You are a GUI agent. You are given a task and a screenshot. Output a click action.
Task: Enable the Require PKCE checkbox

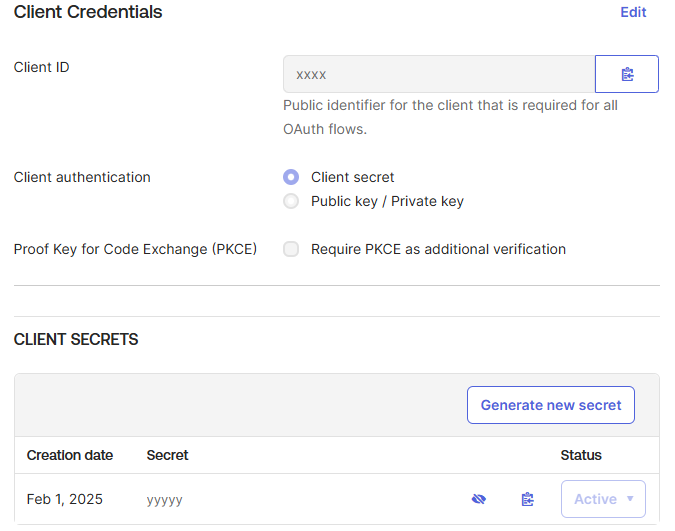tap(291, 249)
